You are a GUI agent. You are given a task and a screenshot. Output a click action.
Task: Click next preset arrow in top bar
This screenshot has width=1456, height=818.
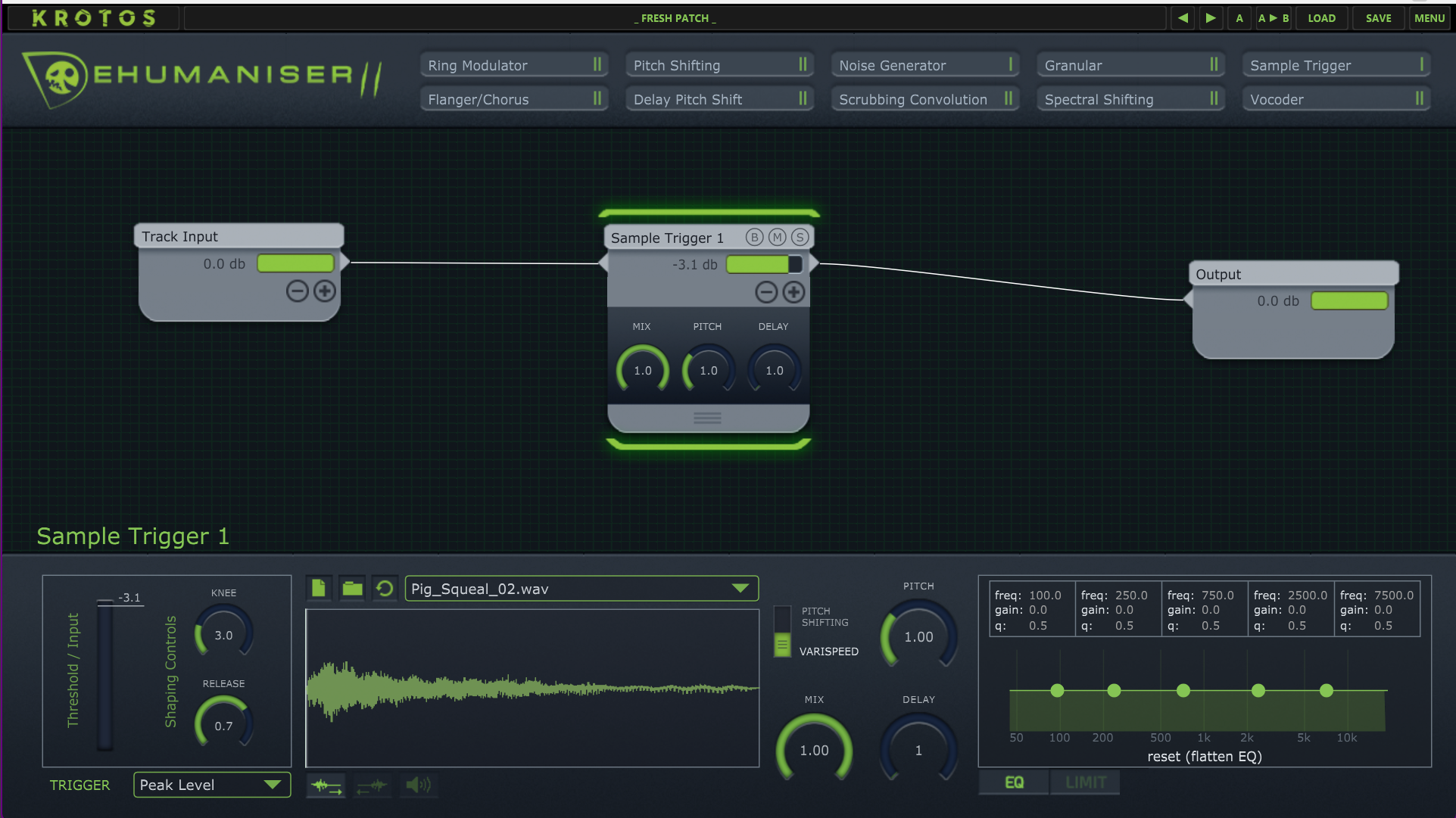click(x=1211, y=18)
